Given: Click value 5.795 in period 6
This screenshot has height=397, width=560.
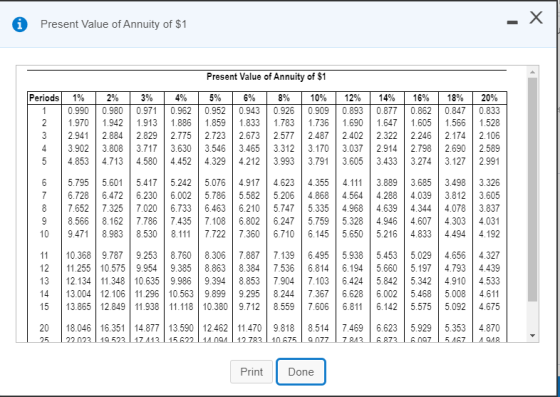Looking at the screenshot, I should point(78,183).
